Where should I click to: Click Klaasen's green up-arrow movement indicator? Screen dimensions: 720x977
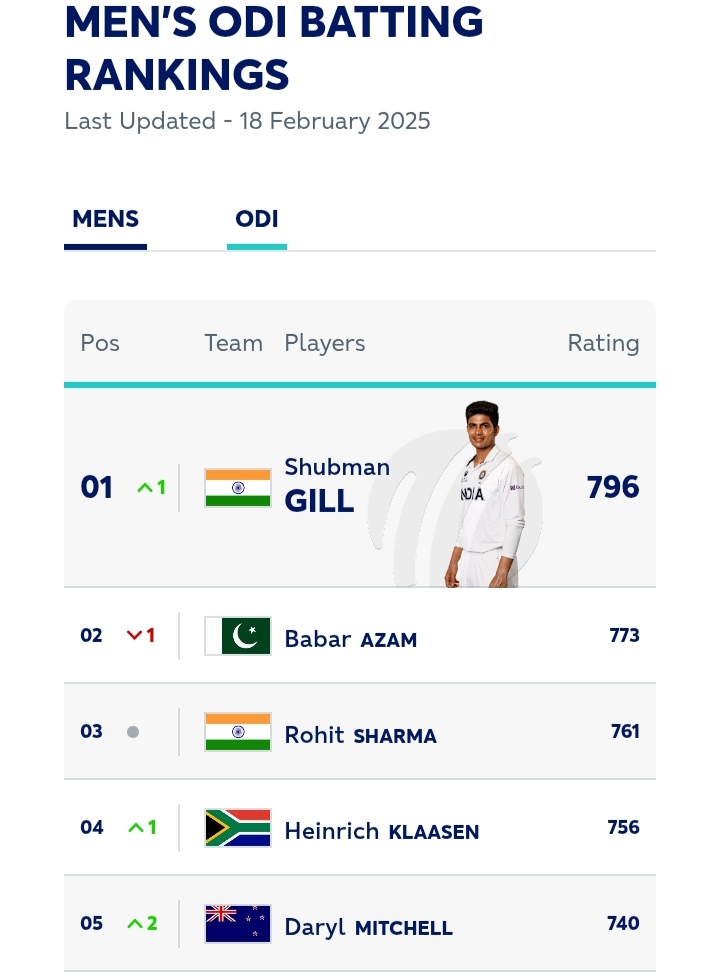point(142,827)
